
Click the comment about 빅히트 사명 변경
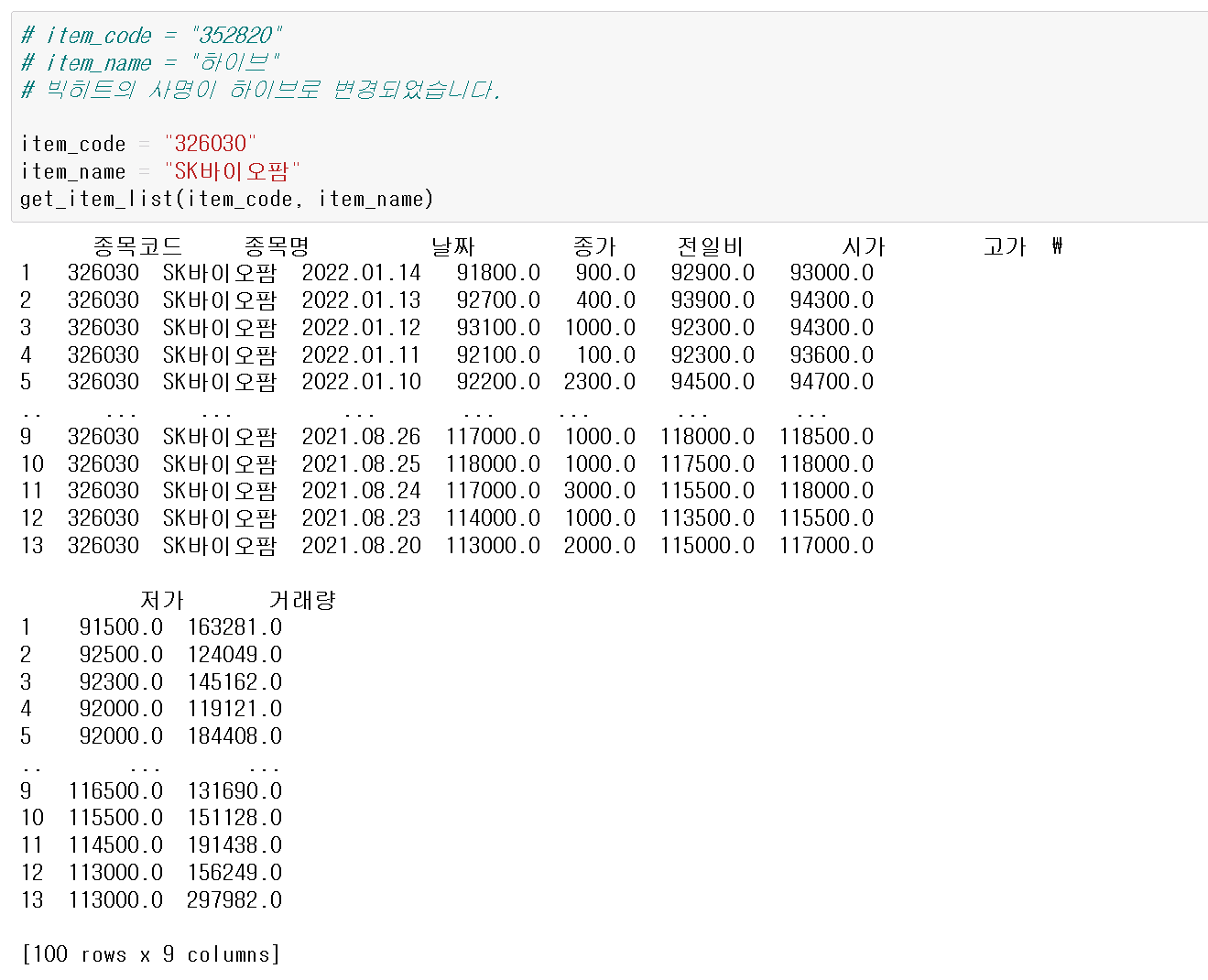(261, 90)
